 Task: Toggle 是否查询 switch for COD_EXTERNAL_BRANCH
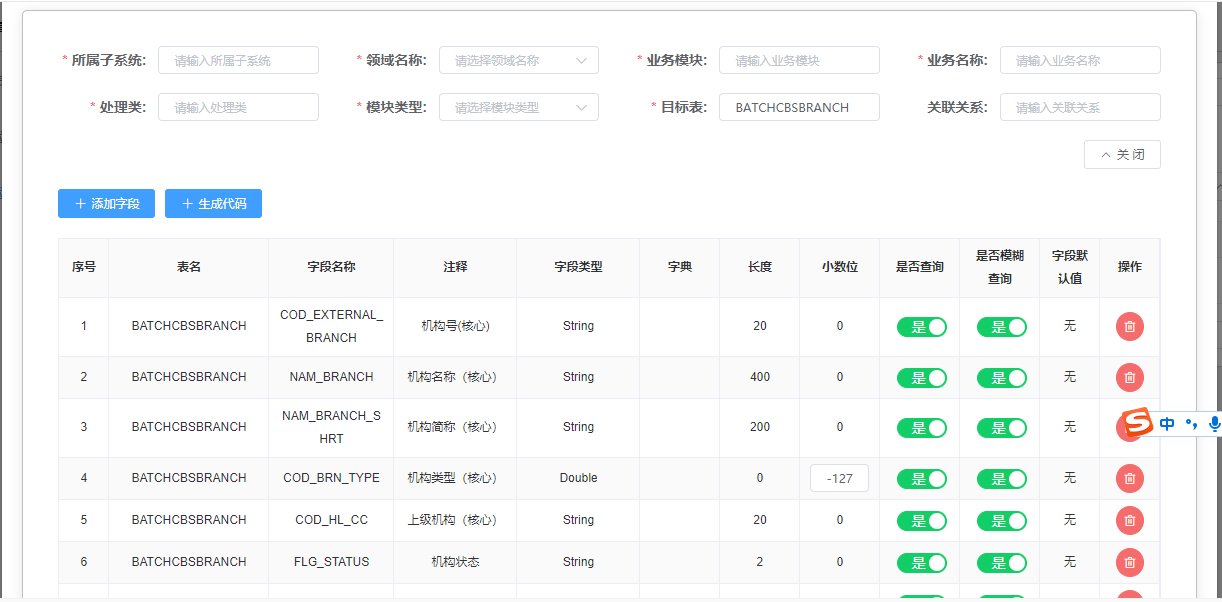click(921, 327)
